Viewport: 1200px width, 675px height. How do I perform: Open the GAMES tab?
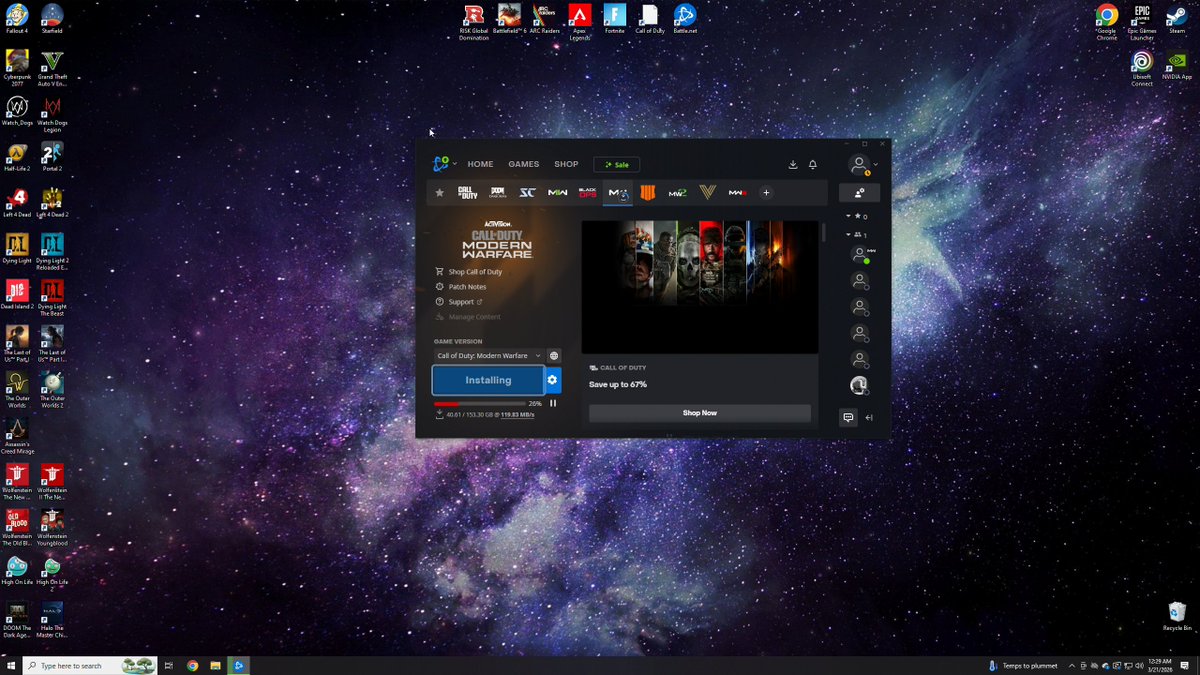(523, 164)
